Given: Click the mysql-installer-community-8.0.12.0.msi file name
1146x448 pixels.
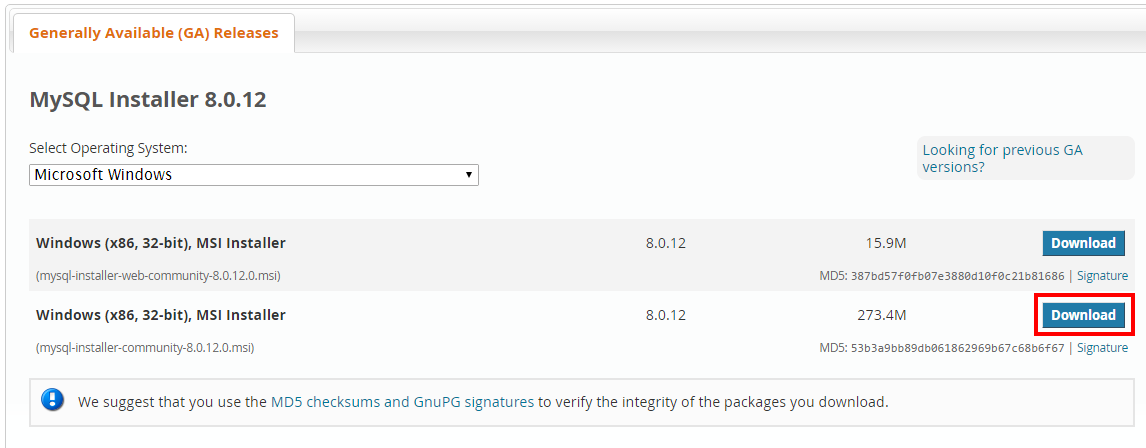Looking at the screenshot, I should 145,348.
